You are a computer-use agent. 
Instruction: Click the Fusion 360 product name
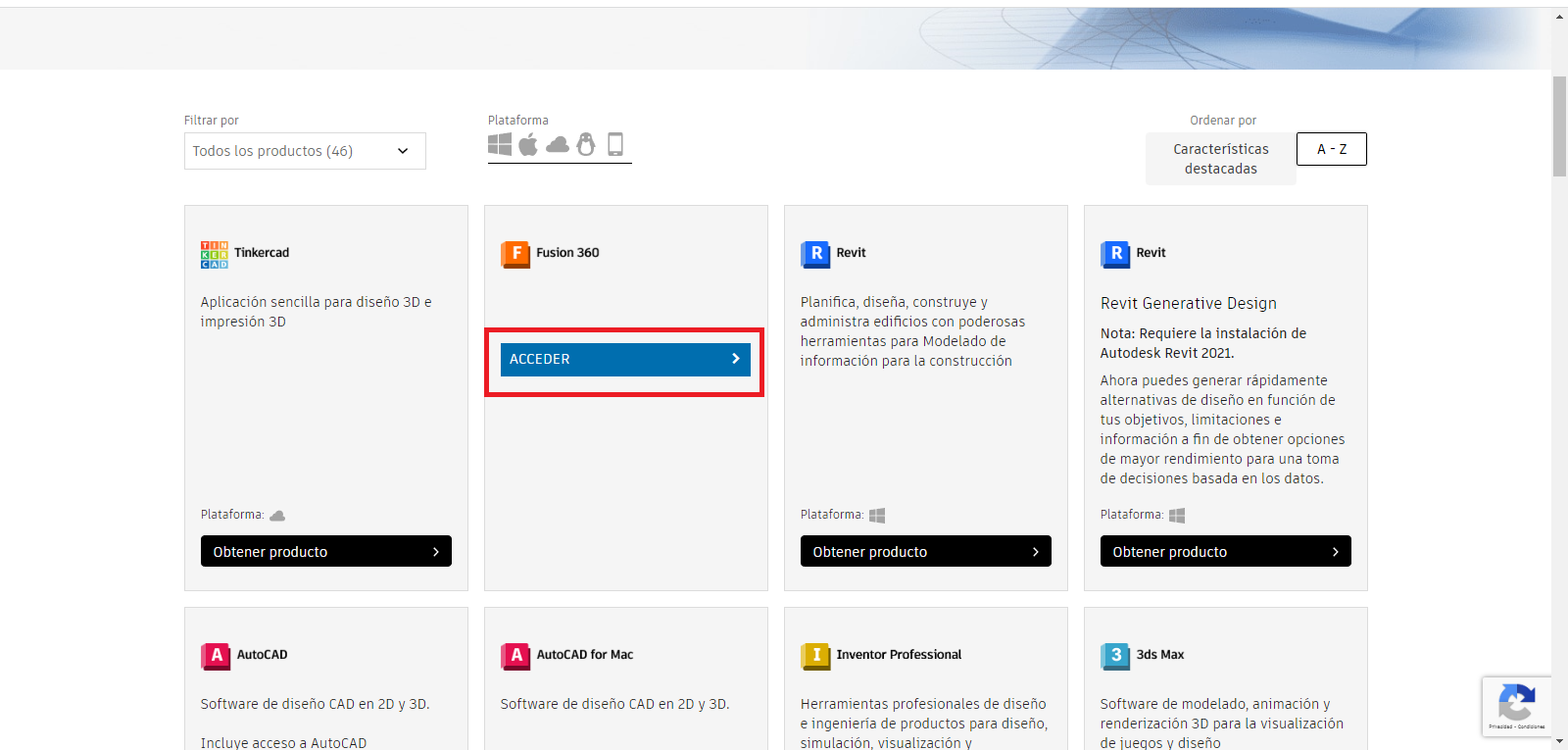point(567,253)
